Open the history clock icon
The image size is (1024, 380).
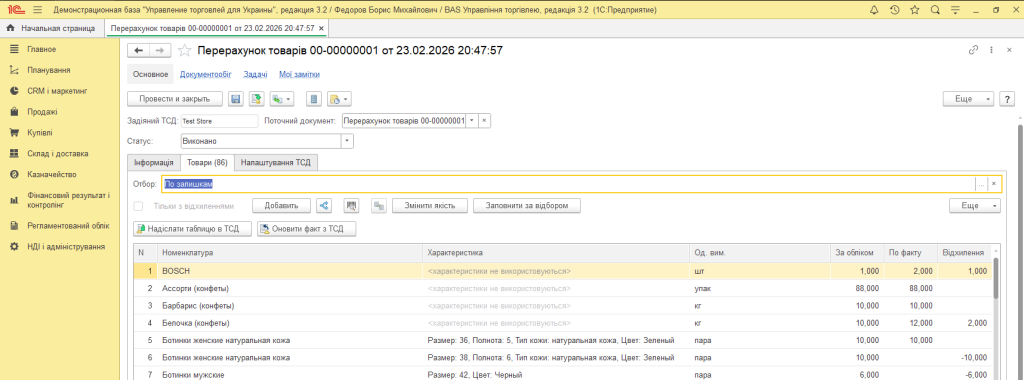pos(895,10)
